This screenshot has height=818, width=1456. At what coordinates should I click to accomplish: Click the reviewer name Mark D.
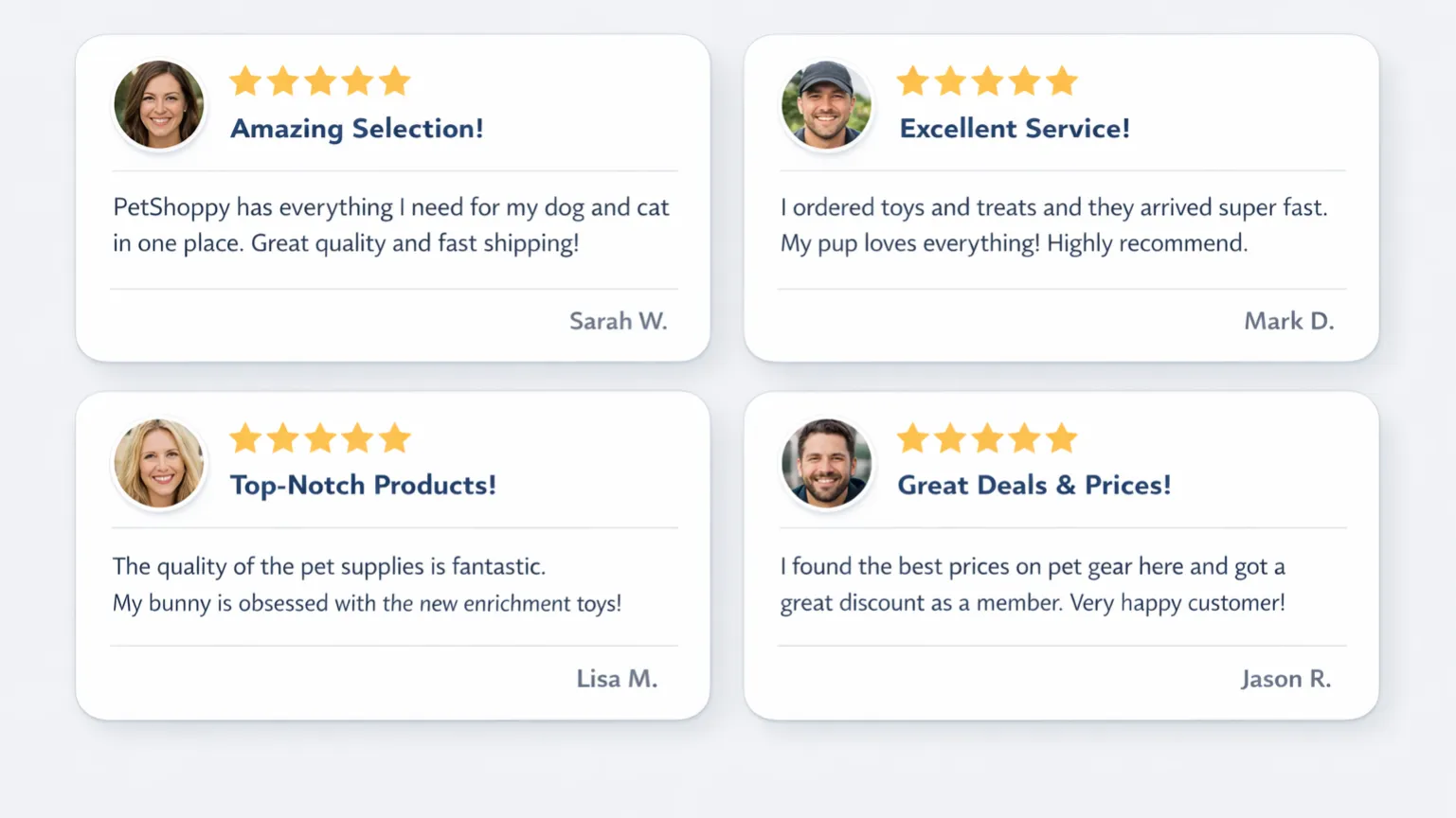click(1288, 322)
